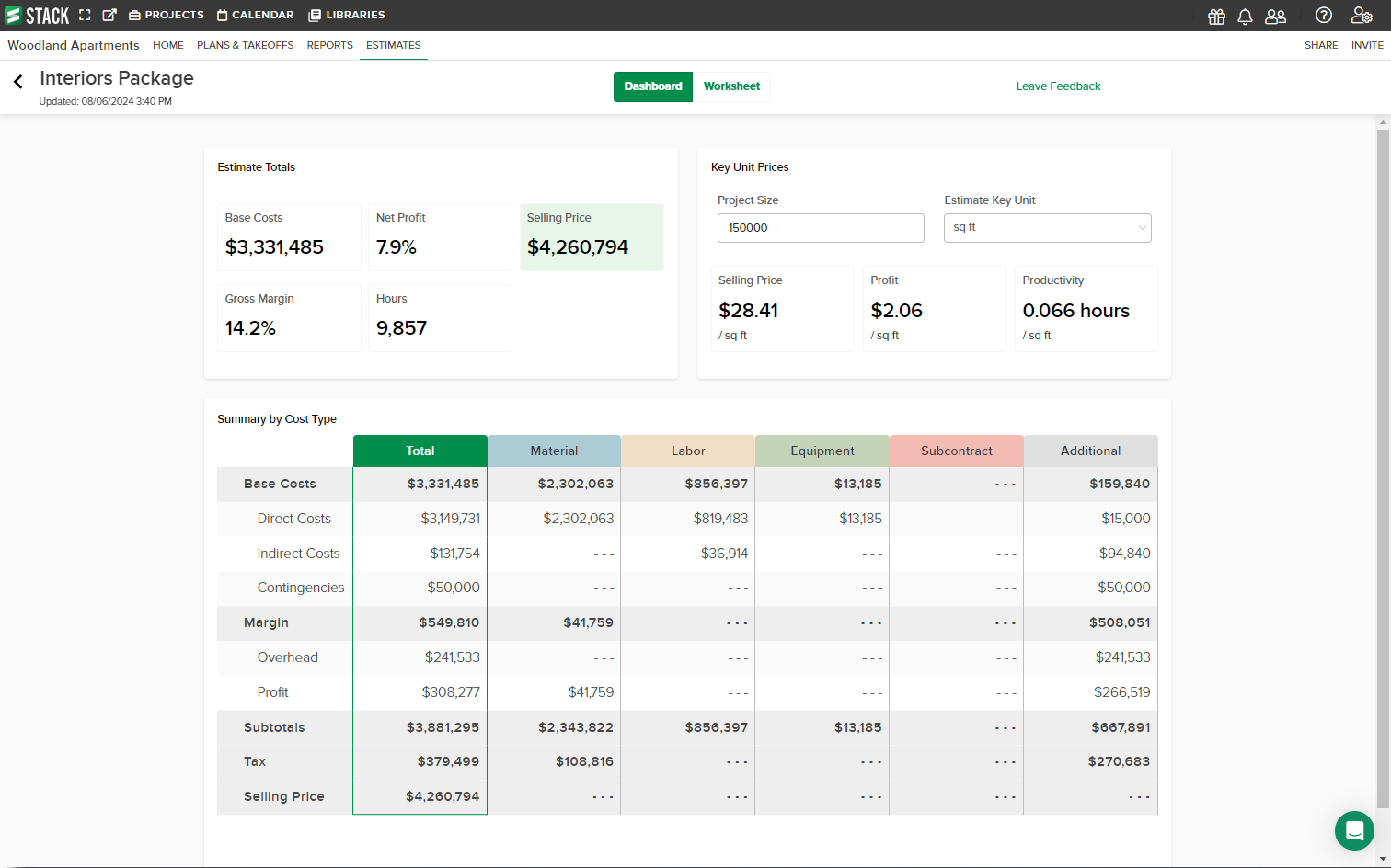This screenshot has width=1391, height=868.
Task: Open the PLANS & TAKEOFFS tab
Action: [245, 45]
